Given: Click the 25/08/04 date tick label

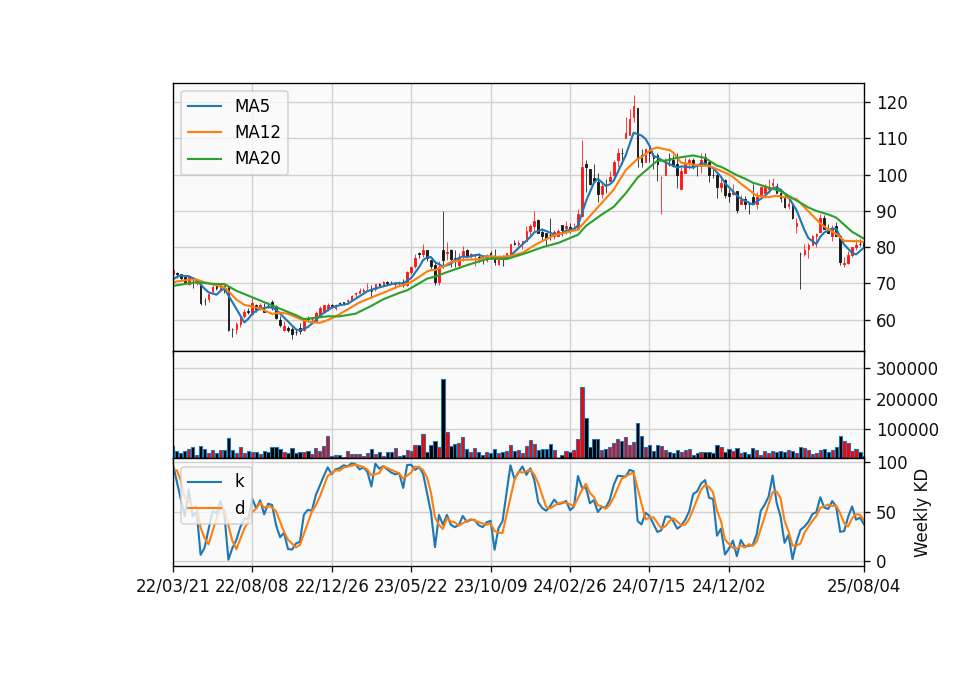Looking at the screenshot, I should pos(864,586).
